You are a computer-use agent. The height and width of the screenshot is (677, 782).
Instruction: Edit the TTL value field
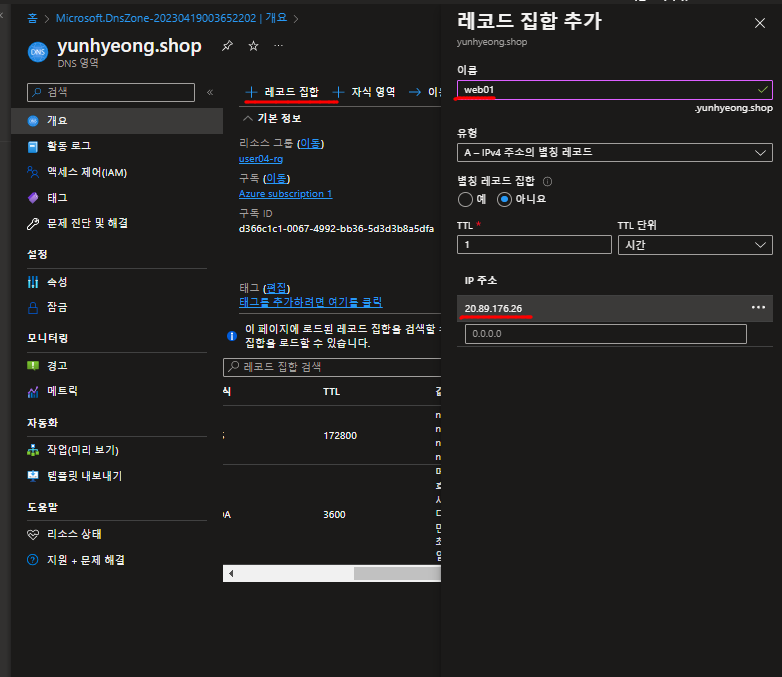pos(534,245)
